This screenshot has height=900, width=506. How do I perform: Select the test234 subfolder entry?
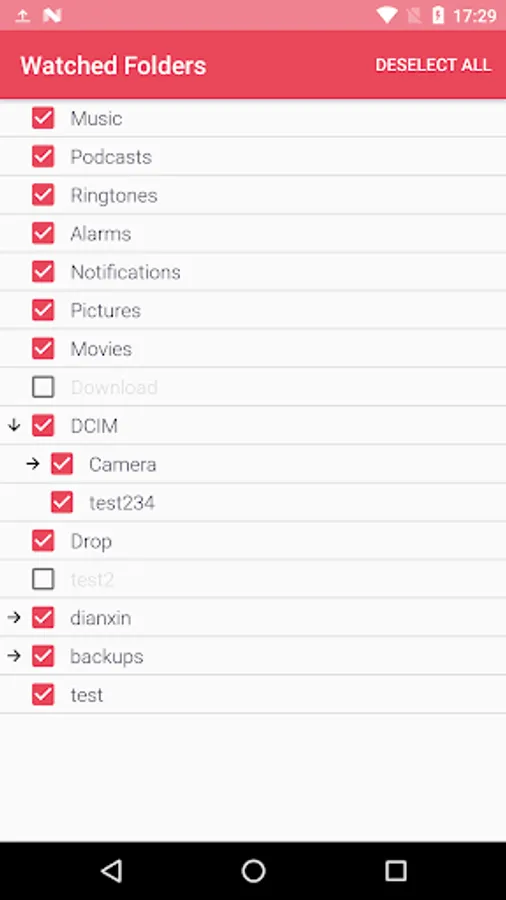pyautogui.click(x=253, y=502)
